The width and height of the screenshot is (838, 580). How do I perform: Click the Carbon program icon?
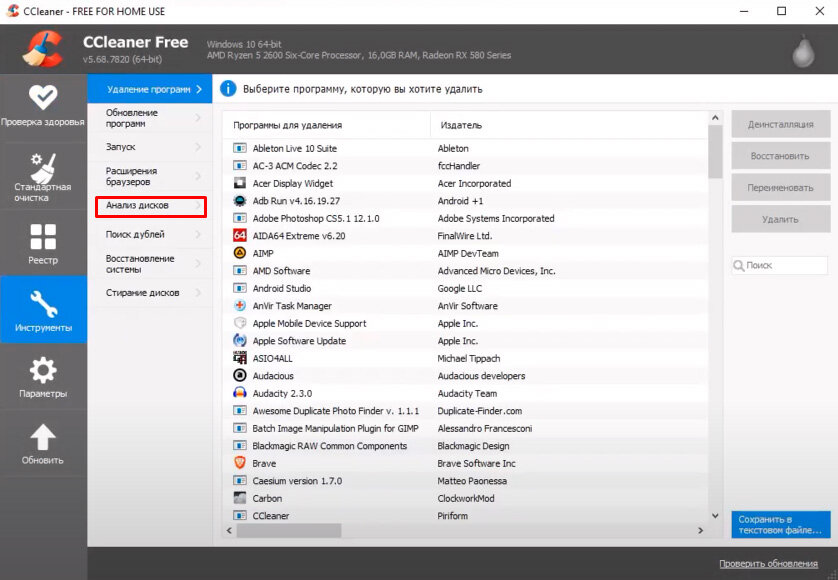pyautogui.click(x=240, y=498)
